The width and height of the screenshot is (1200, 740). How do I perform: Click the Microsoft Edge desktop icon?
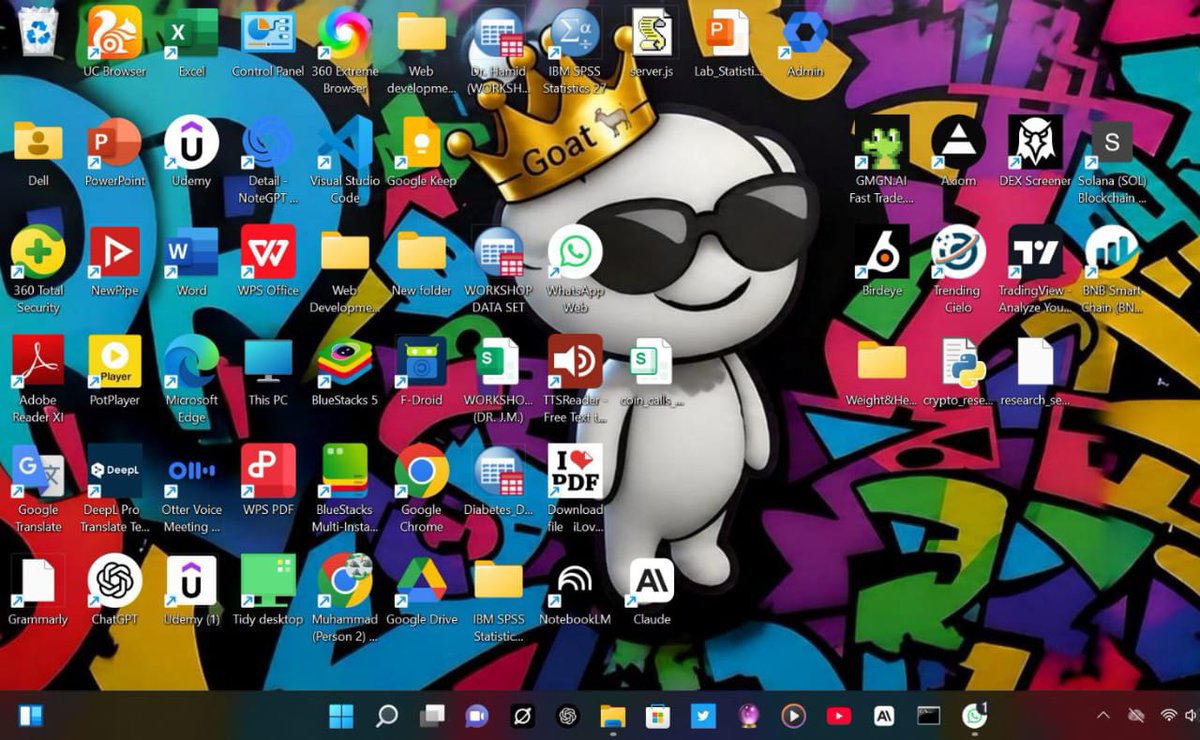(x=191, y=361)
